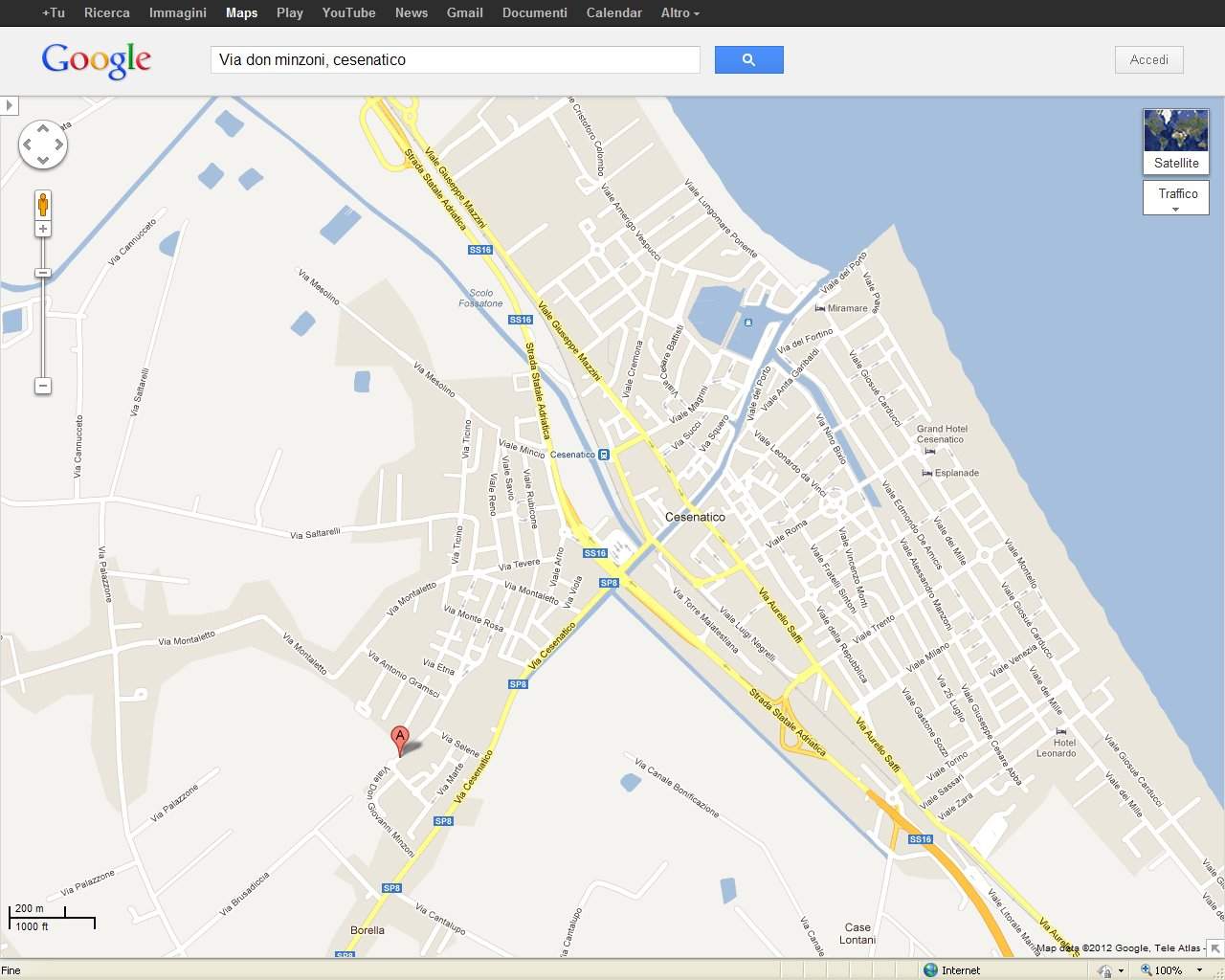Viewport: 1225px width, 980px height.
Task: Click the Via Brusadiccia road label
Action: [x=244, y=893]
